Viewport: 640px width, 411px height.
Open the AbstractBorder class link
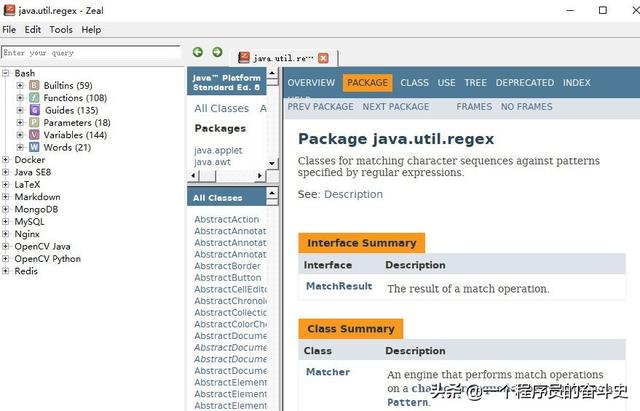click(x=227, y=266)
